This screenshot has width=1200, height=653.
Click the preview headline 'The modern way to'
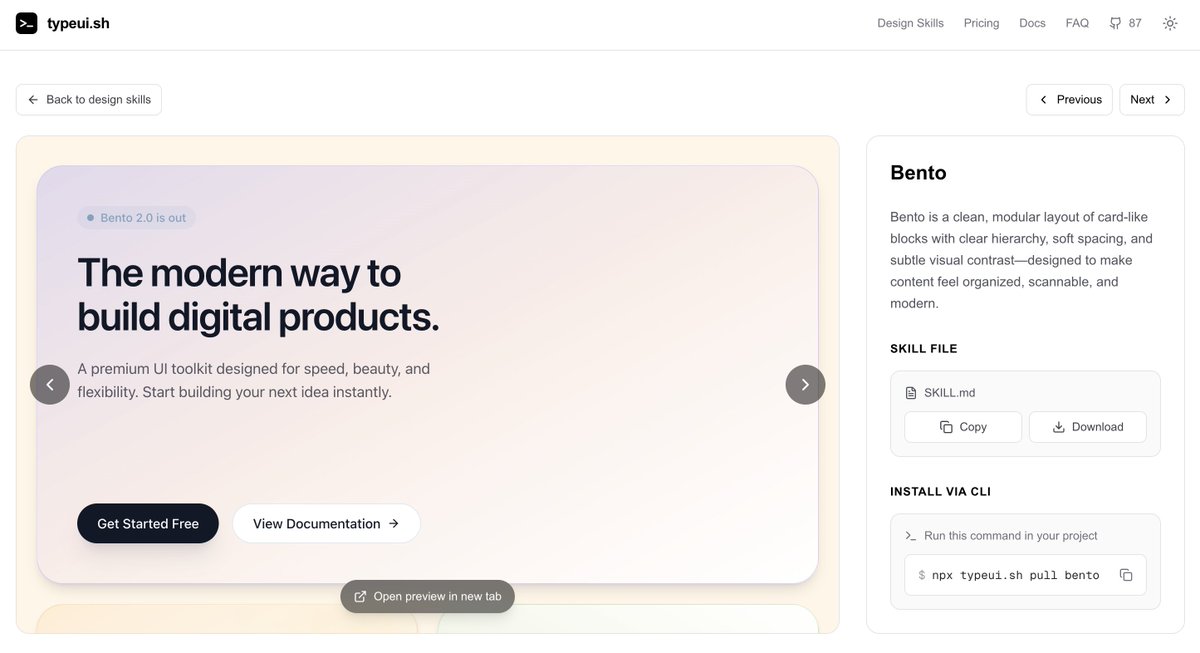pos(239,273)
